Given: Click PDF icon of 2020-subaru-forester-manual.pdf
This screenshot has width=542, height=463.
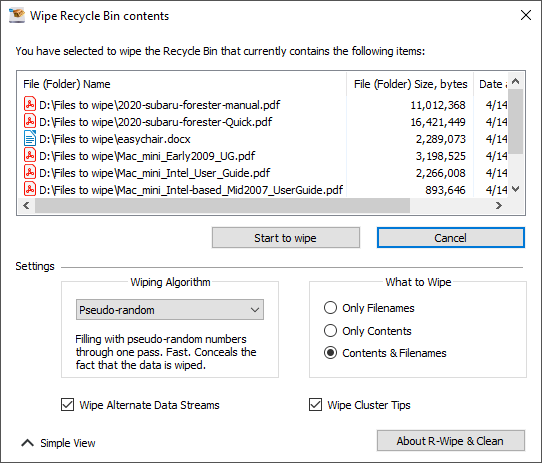Looking at the screenshot, I should [30, 104].
